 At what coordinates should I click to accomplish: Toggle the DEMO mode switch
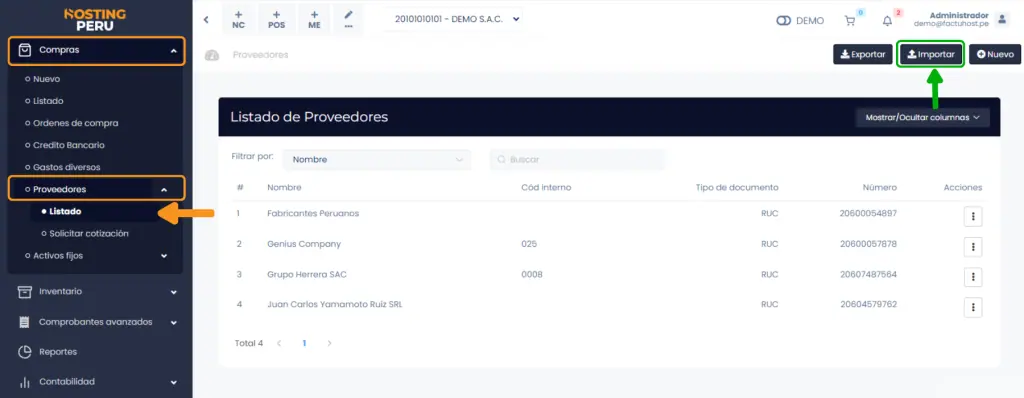pos(784,21)
